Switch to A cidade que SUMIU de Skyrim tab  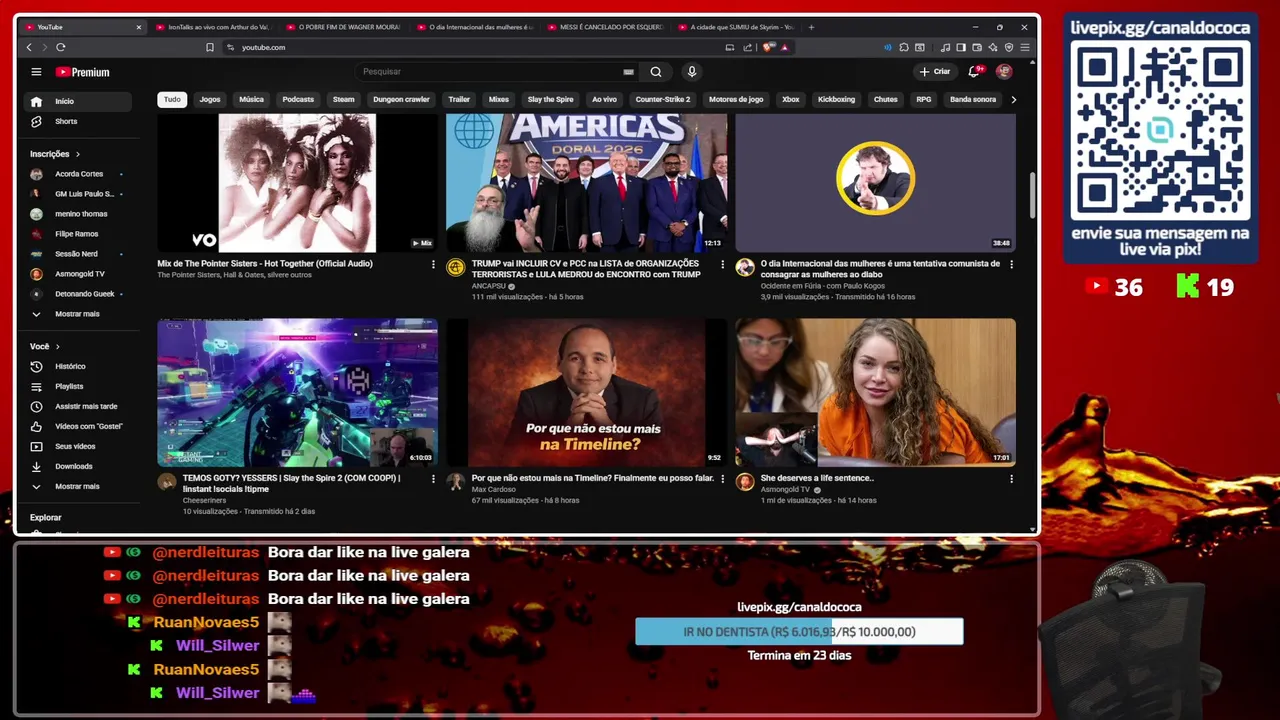pyautogui.click(x=737, y=27)
